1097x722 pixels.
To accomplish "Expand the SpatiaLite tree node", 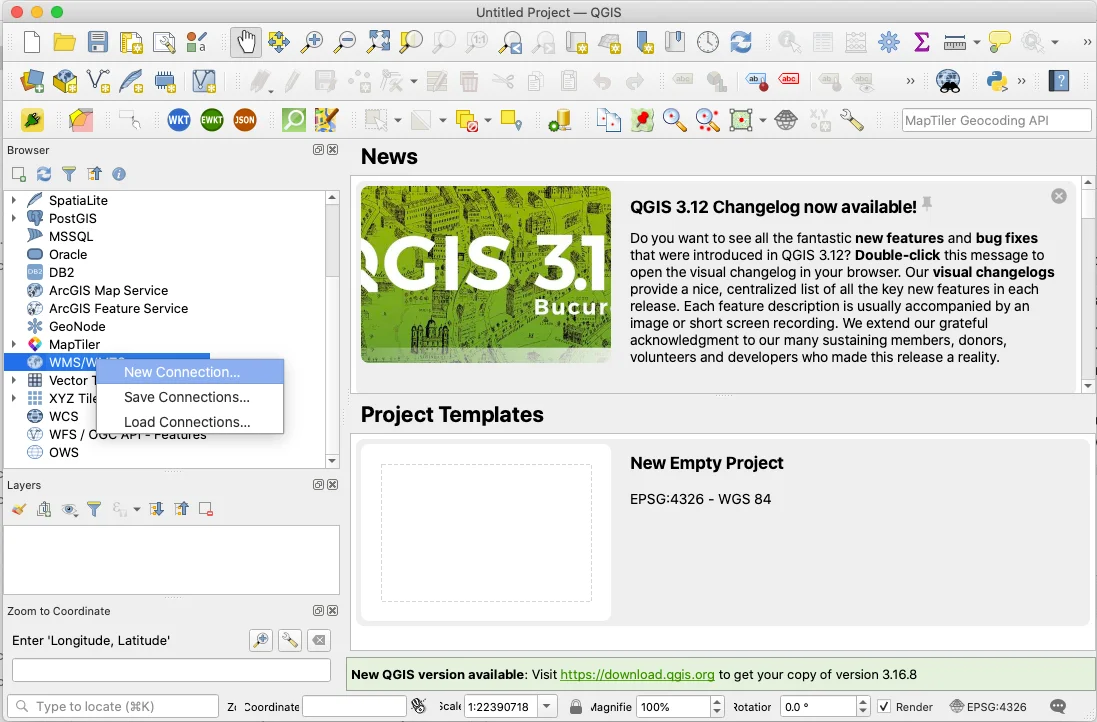I will (13, 200).
